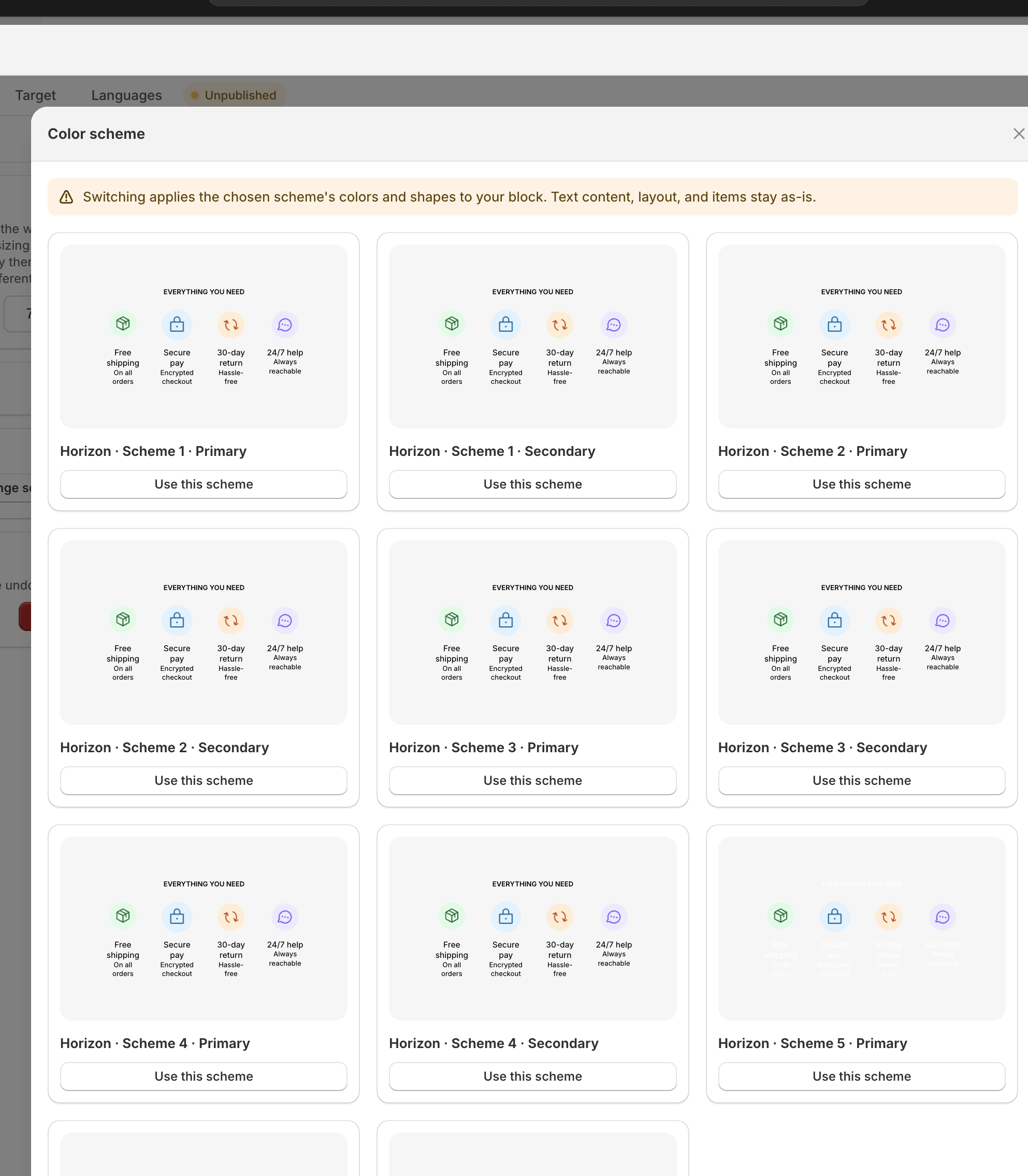The height and width of the screenshot is (1176, 1028).
Task: Click the Secure pay lock icon in Scheme 3 Secondary preview
Action: 834,621
